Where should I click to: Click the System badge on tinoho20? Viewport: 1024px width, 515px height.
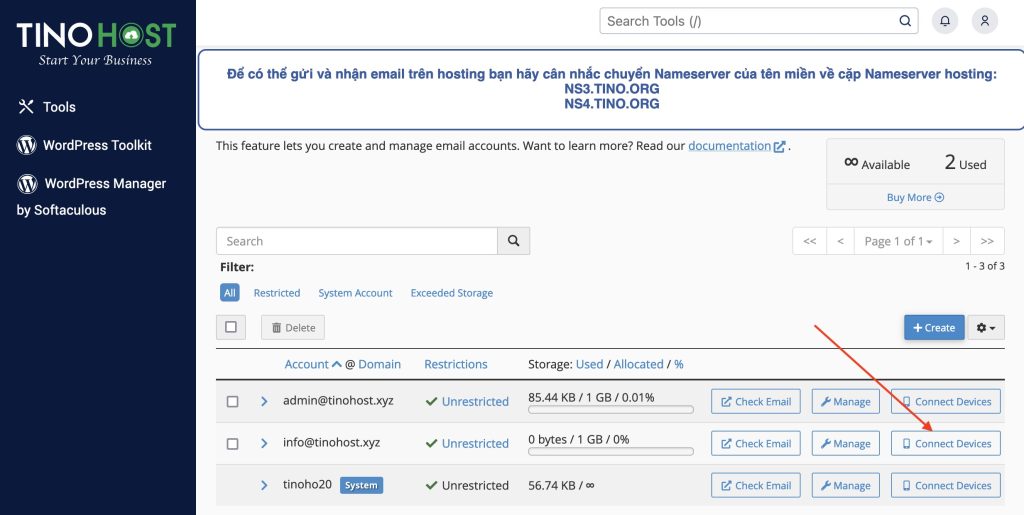click(361, 485)
